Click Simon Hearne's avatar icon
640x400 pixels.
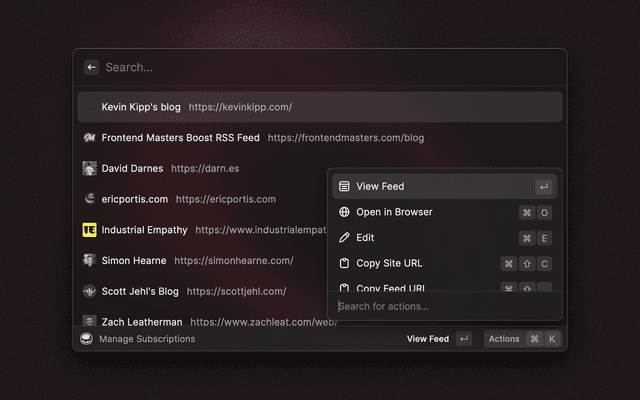89,261
